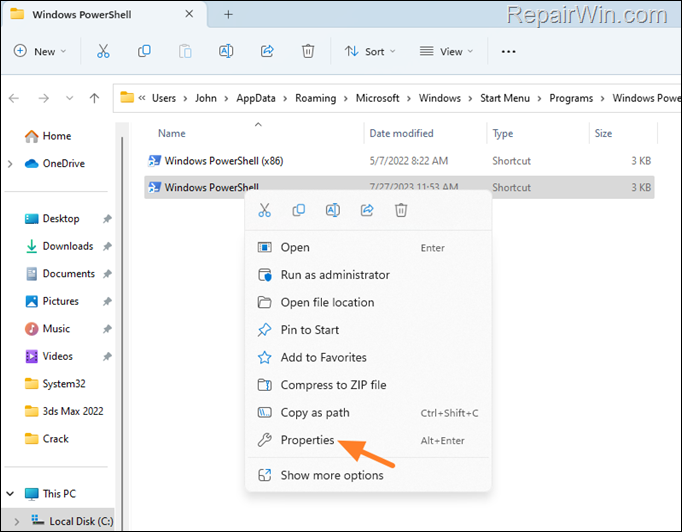Viewport: 682px width, 532px height.
Task: Show hidden breadcrumb path via double chevron
Action: click(142, 98)
